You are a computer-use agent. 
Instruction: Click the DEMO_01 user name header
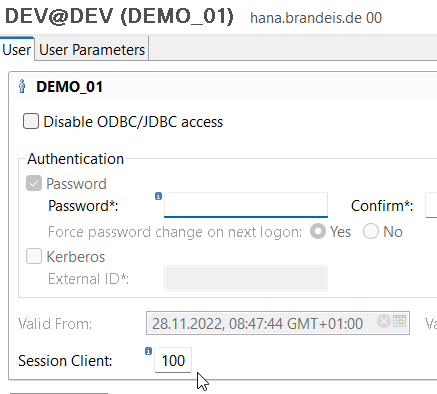coord(69,87)
